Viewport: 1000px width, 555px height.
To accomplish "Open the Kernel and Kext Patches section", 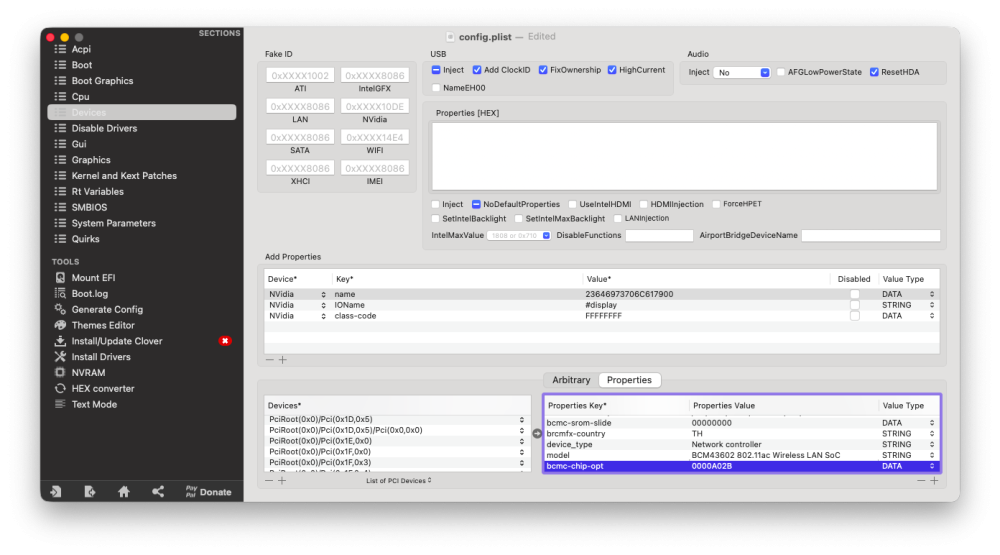I will pyautogui.click(x=124, y=176).
